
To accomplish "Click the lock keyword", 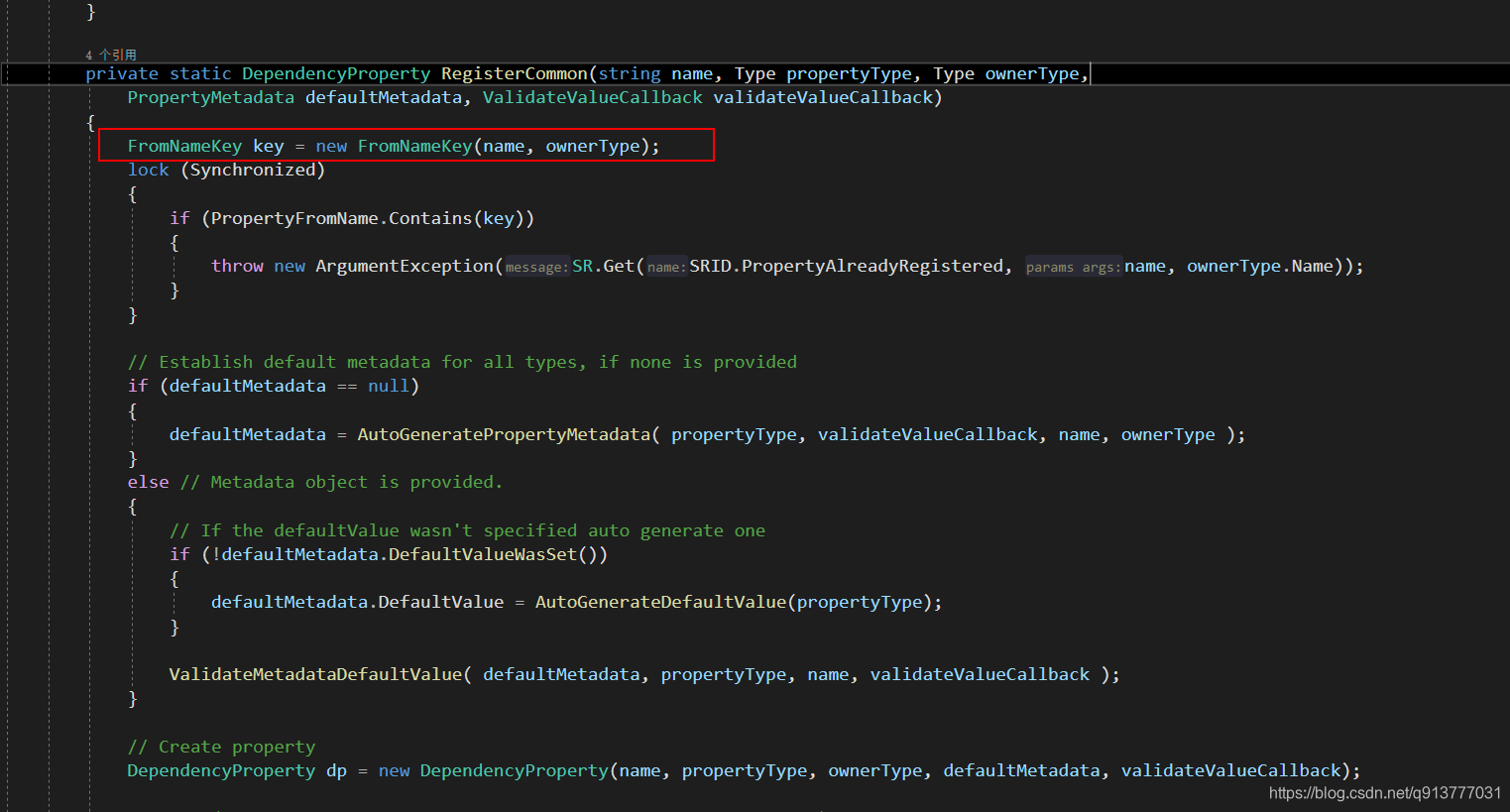I will 148,170.
